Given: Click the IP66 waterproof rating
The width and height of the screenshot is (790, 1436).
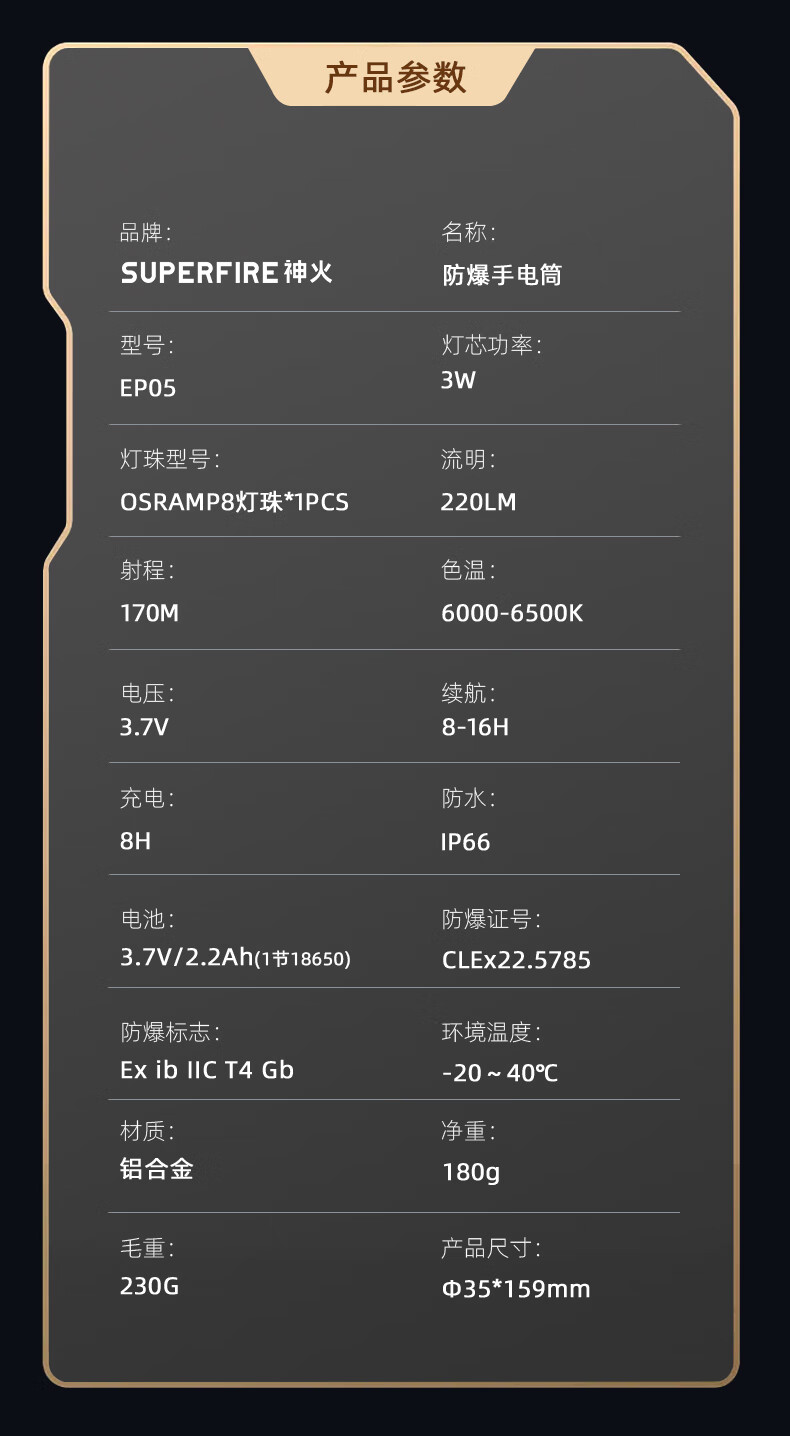Looking at the screenshot, I should pyautogui.click(x=465, y=842).
